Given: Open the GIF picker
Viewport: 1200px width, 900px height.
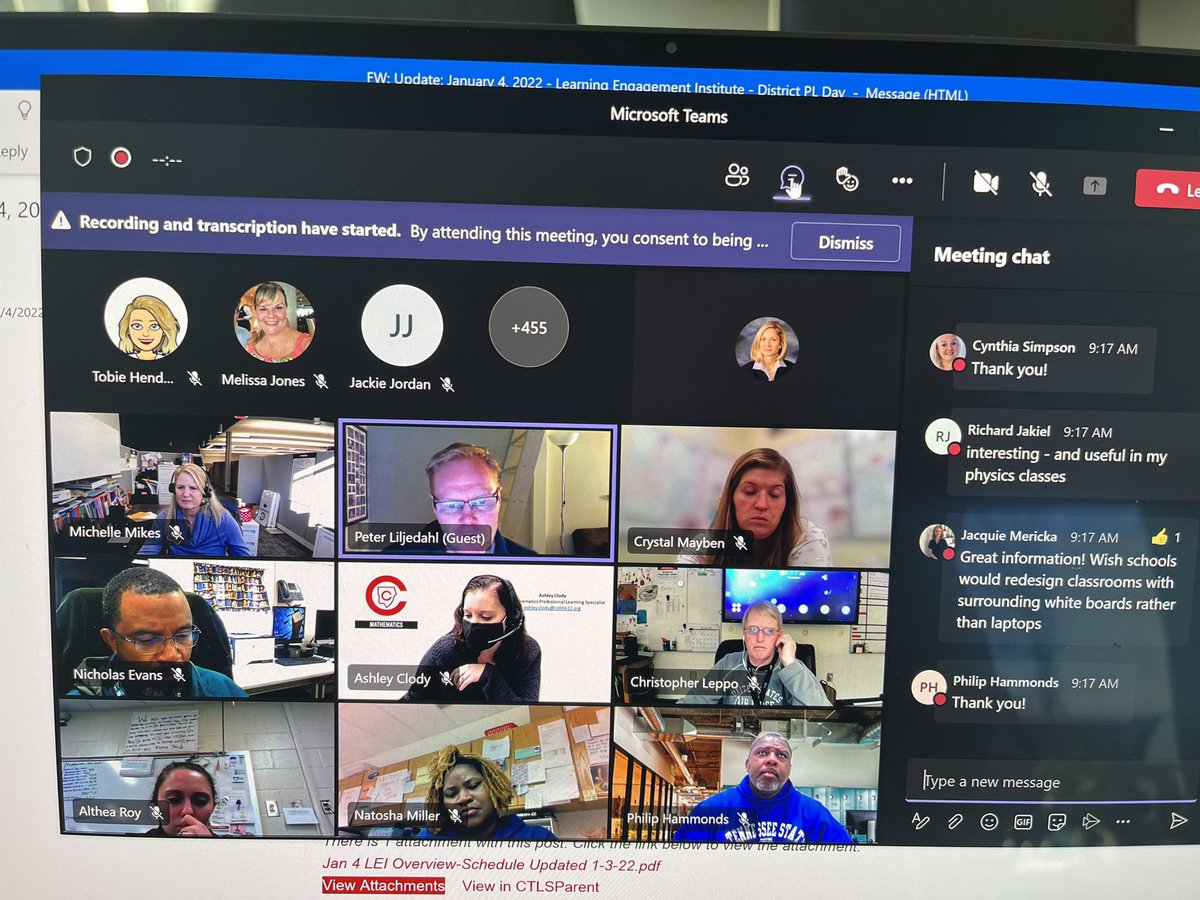Looking at the screenshot, I should 1021,821.
